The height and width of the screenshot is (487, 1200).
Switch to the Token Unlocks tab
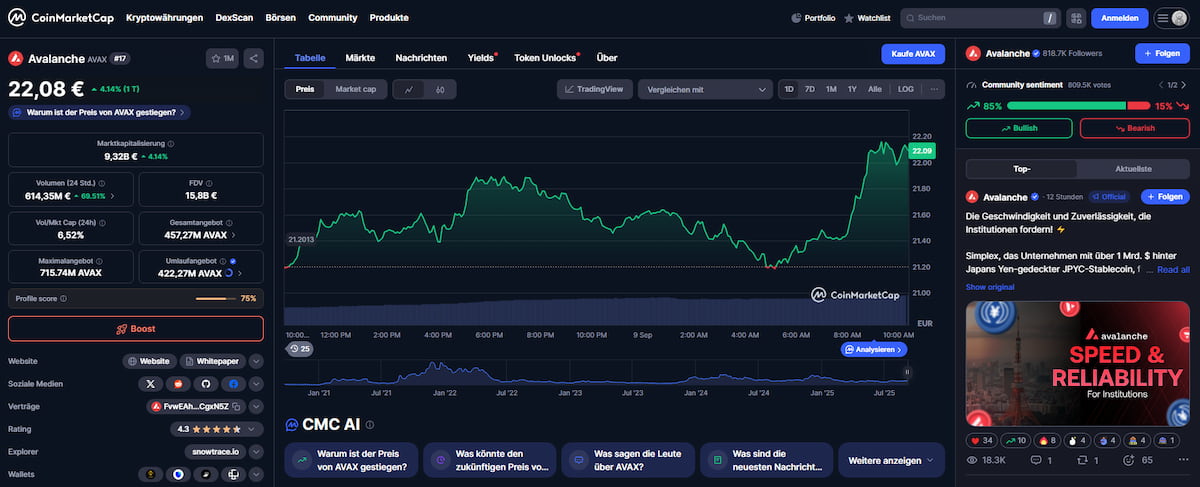[x=545, y=58]
